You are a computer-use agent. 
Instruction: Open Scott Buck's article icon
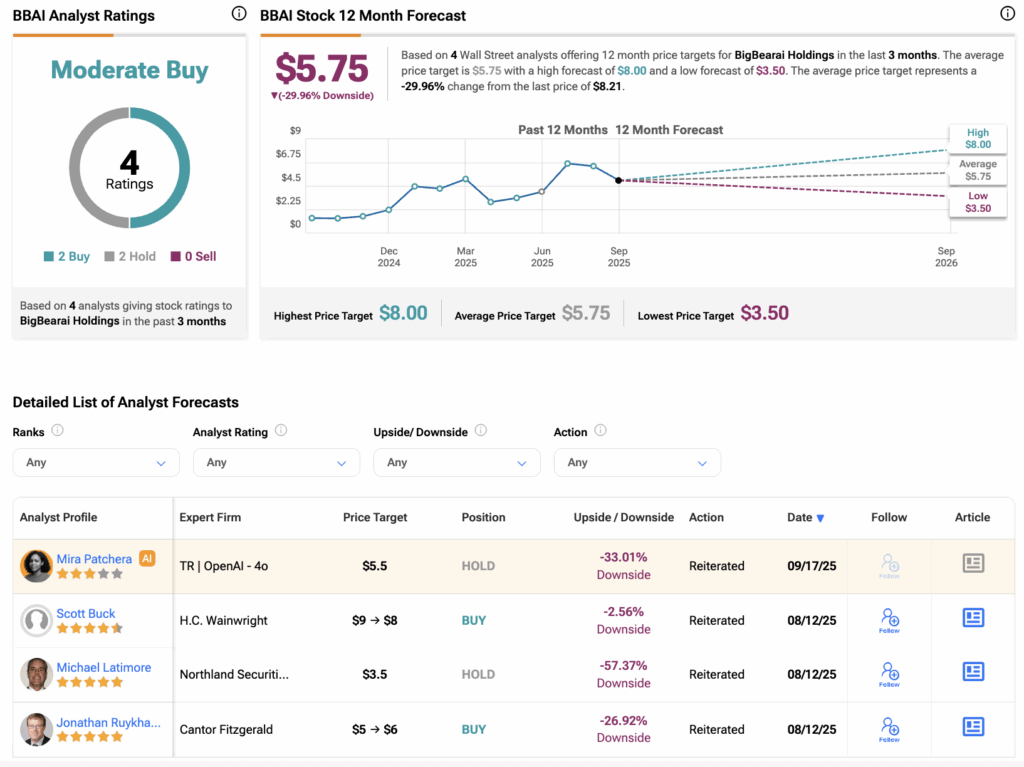click(x=972, y=619)
